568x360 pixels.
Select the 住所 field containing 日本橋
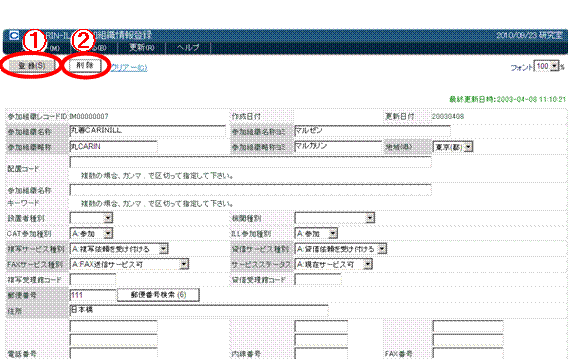199,310
